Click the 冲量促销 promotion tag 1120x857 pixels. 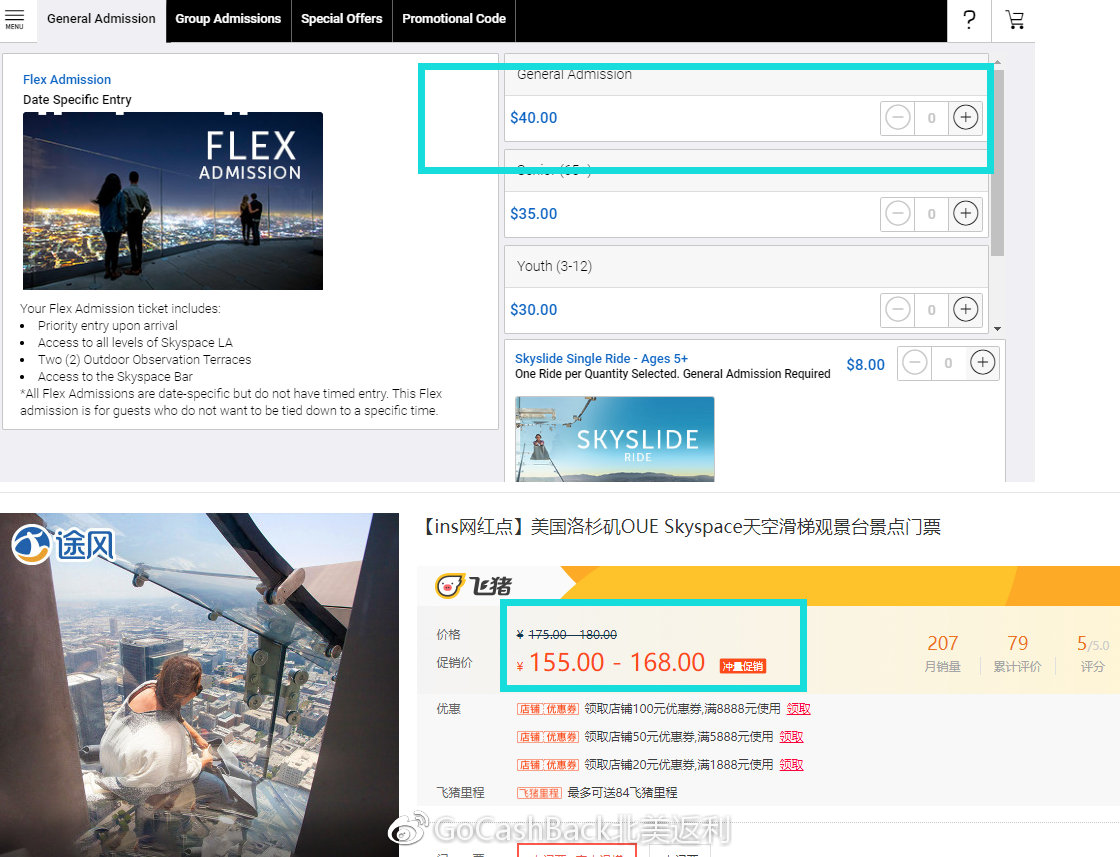point(743,666)
